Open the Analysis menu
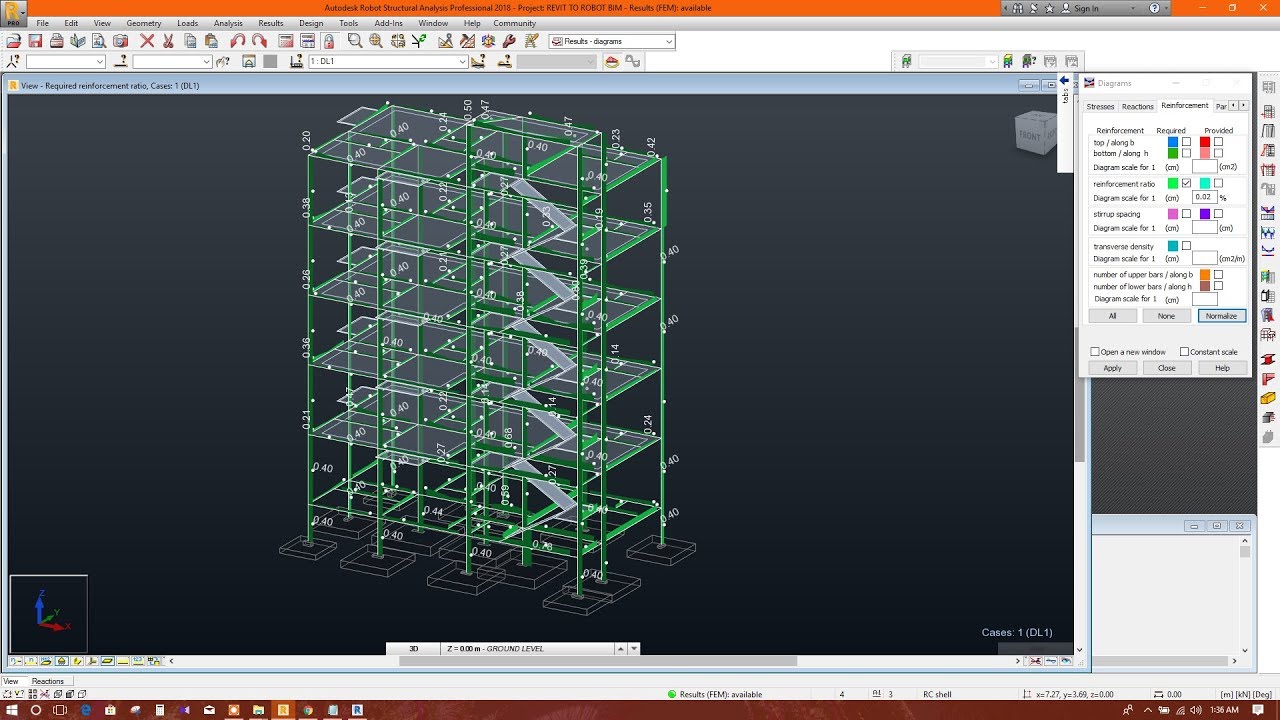The width and height of the screenshot is (1280, 720). pos(228,22)
